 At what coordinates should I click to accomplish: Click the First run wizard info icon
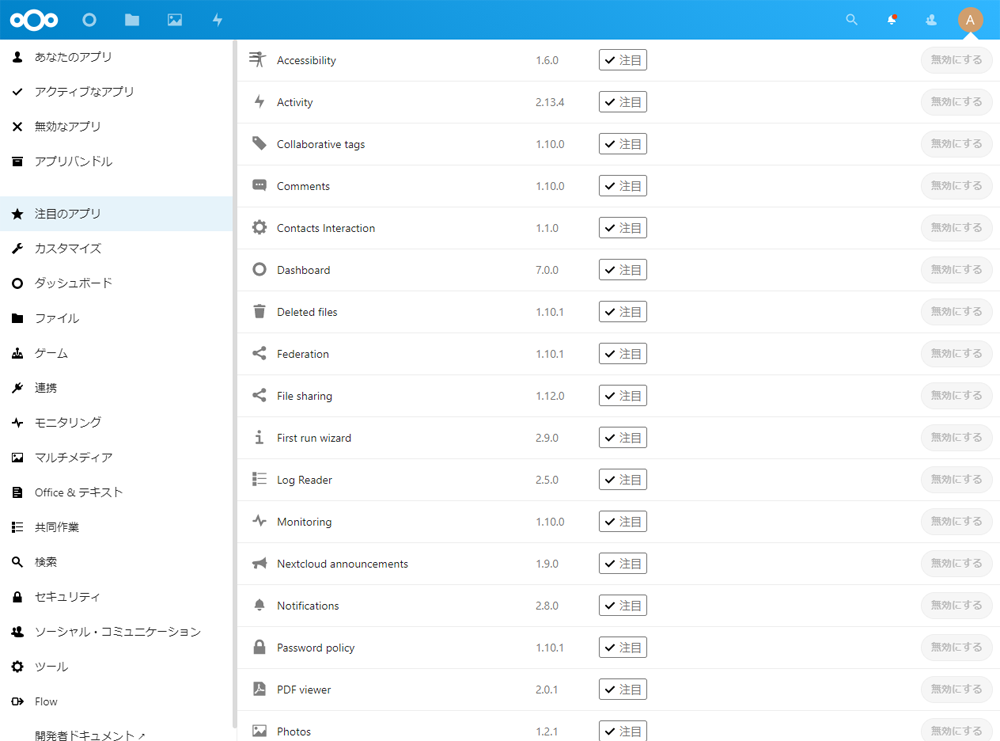tap(259, 437)
